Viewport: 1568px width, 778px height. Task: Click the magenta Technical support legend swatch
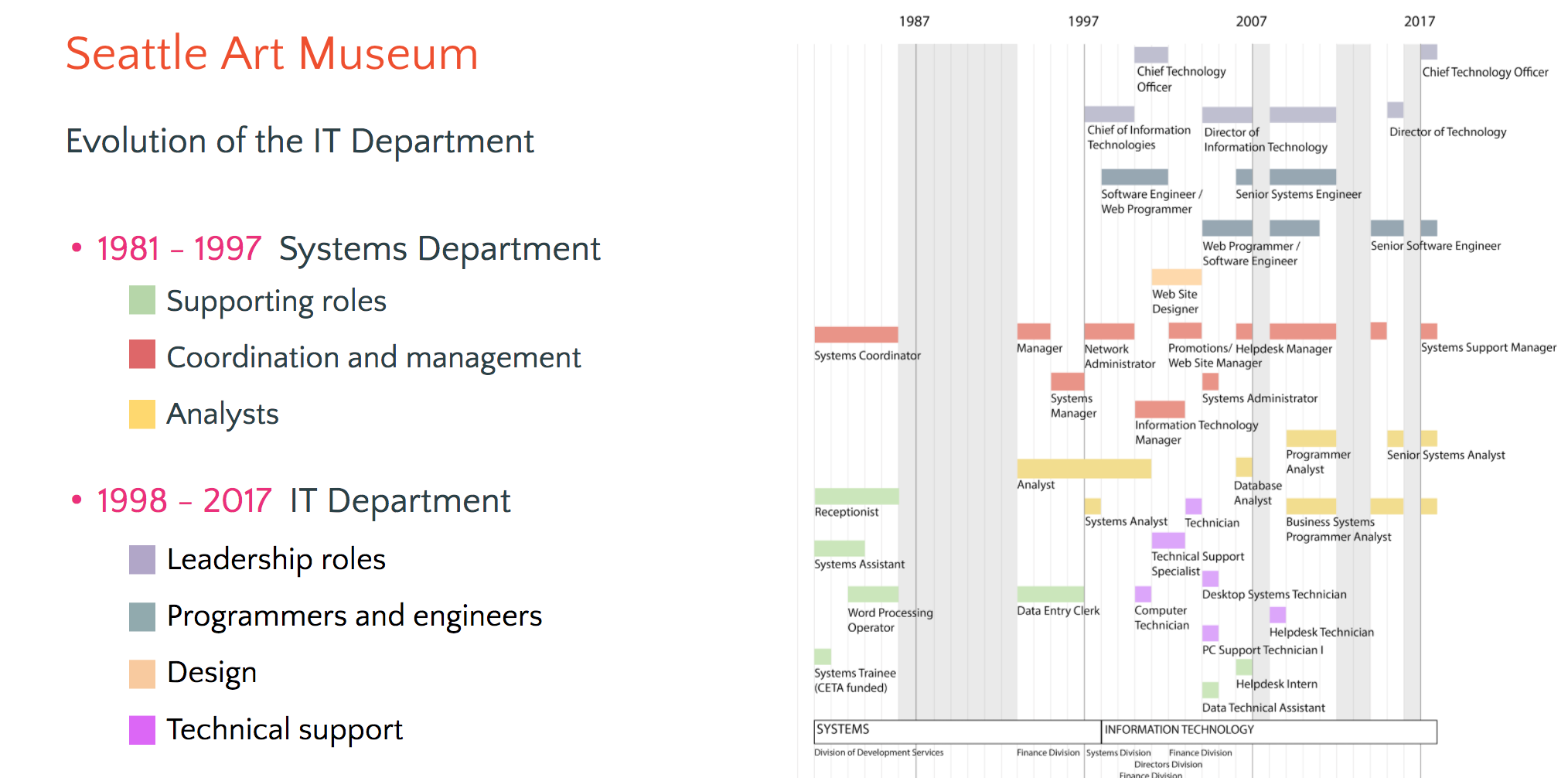pos(142,730)
